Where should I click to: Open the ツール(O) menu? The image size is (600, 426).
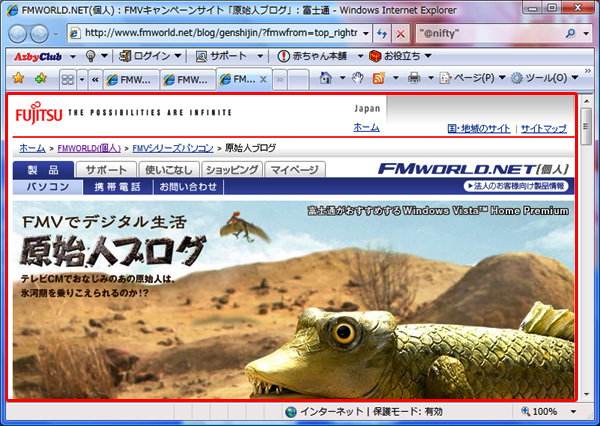(x=545, y=78)
